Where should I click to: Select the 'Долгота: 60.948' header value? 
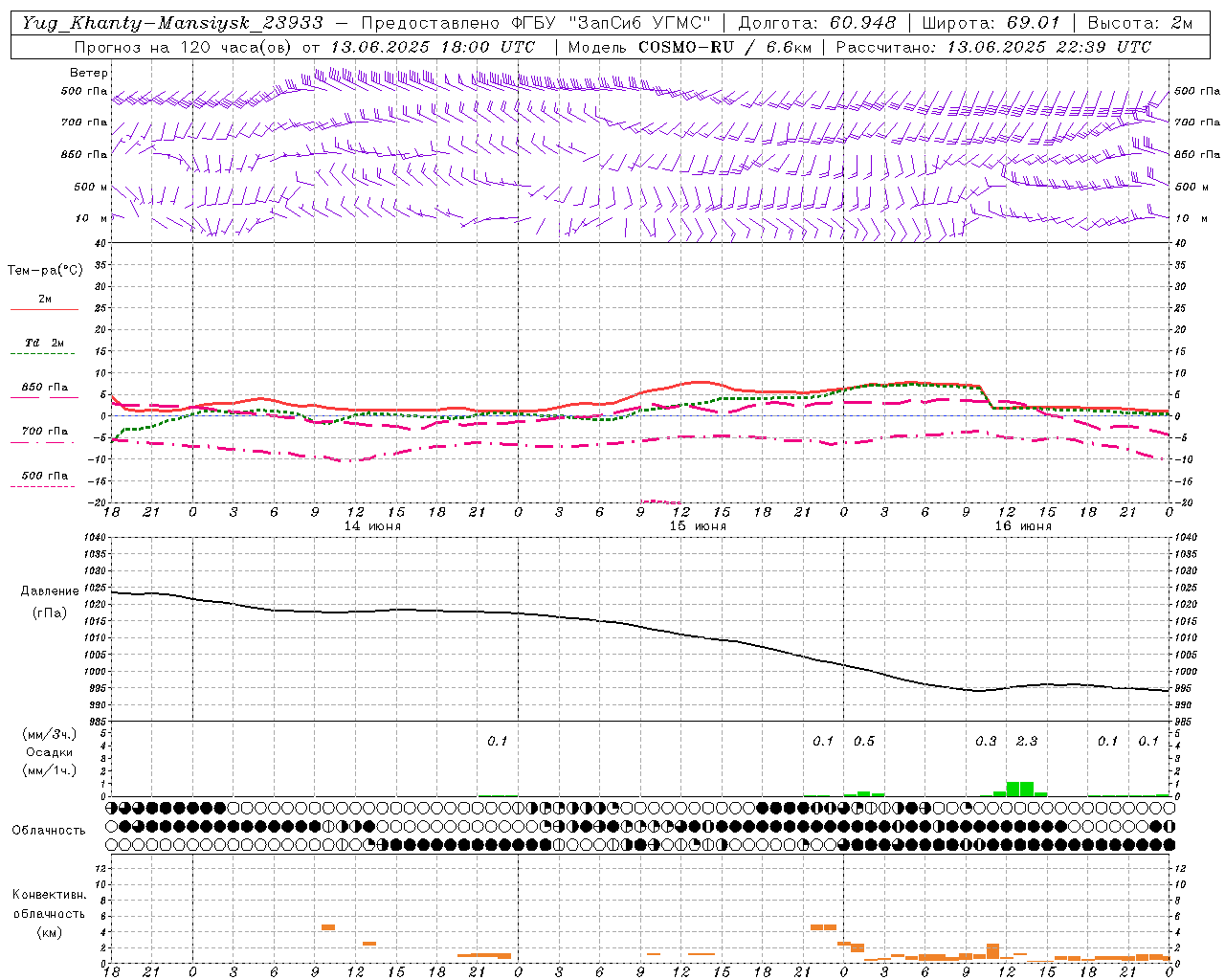[817, 23]
